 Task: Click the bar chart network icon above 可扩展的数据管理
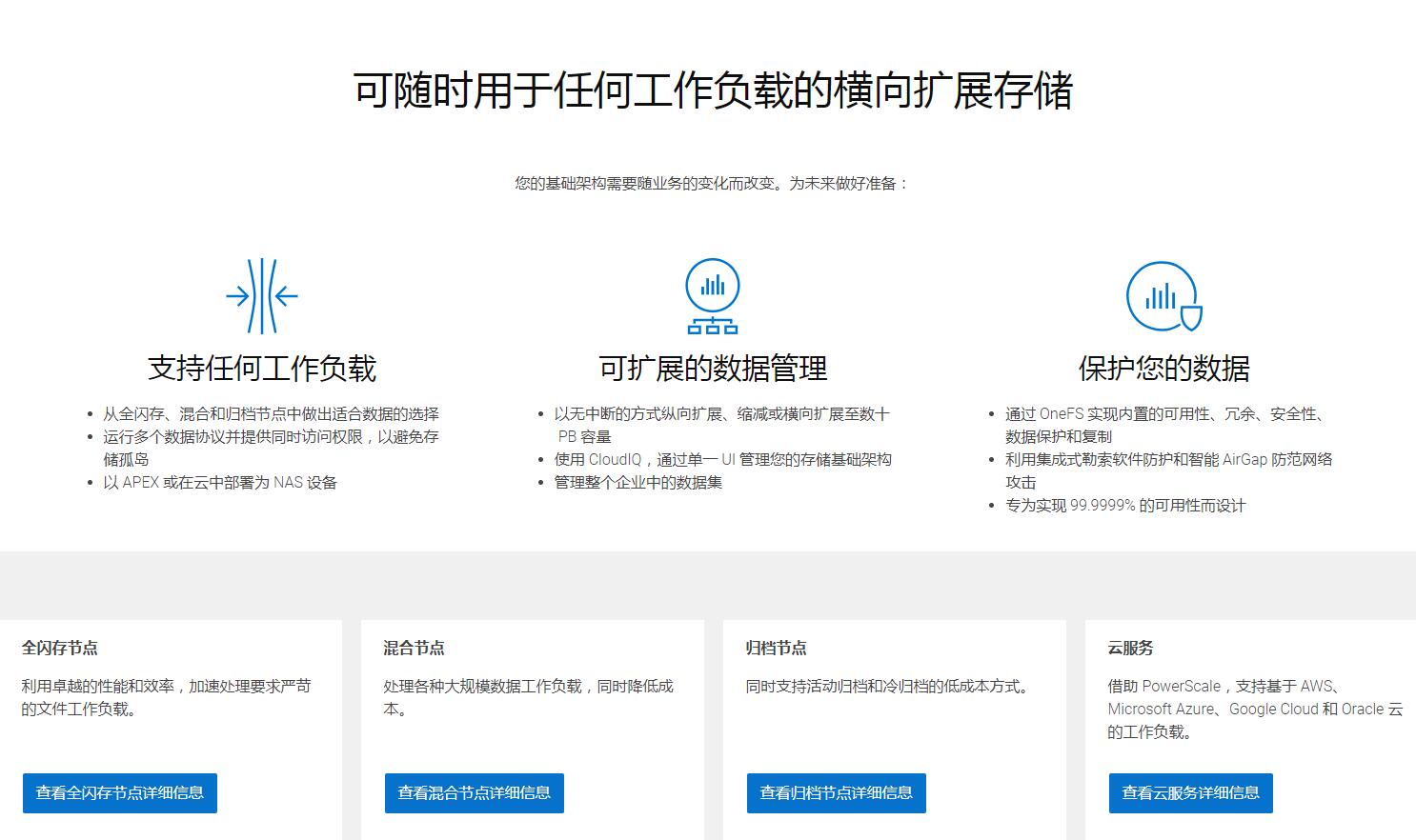712,296
